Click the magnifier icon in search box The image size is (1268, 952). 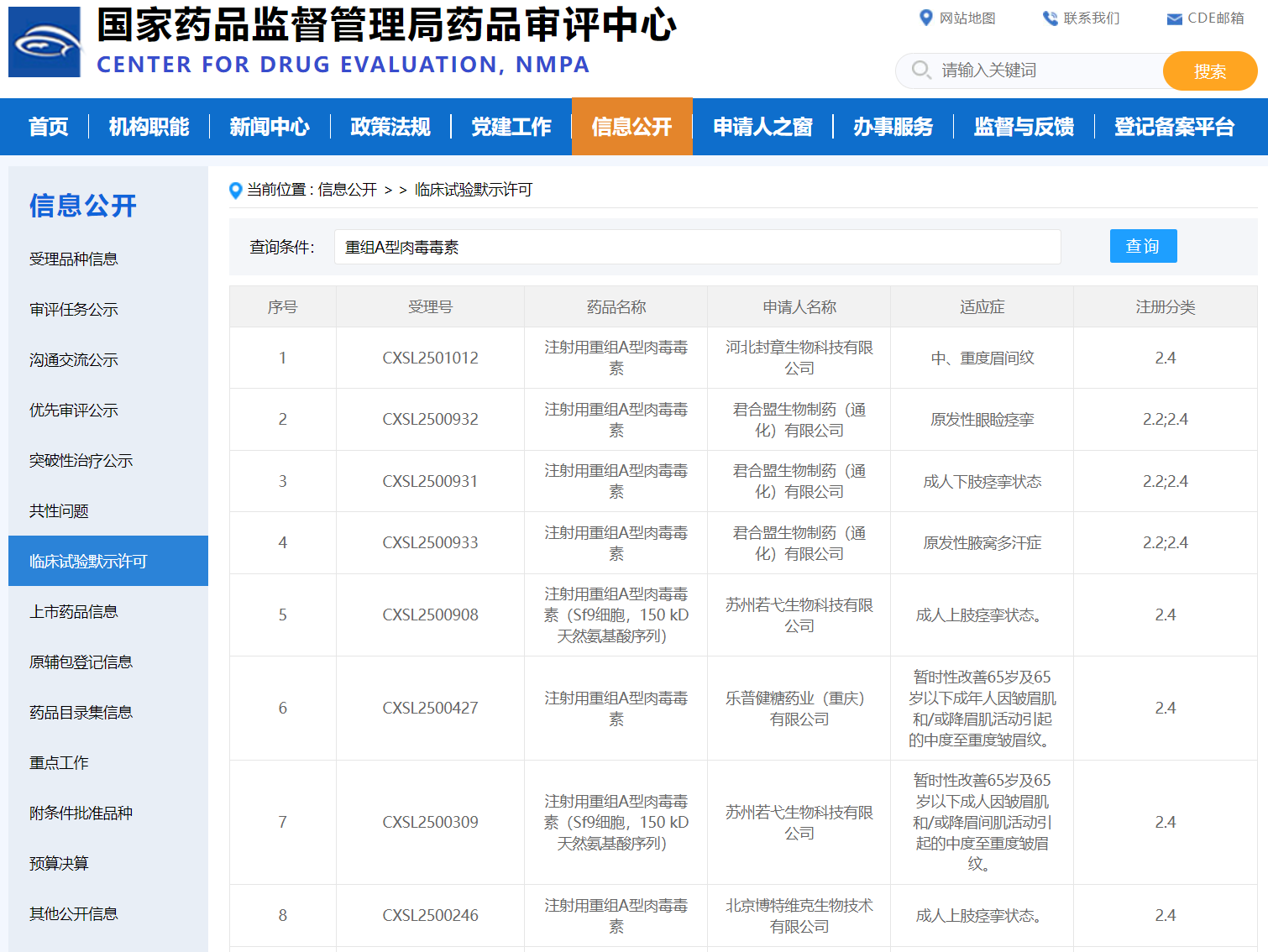pos(921,71)
